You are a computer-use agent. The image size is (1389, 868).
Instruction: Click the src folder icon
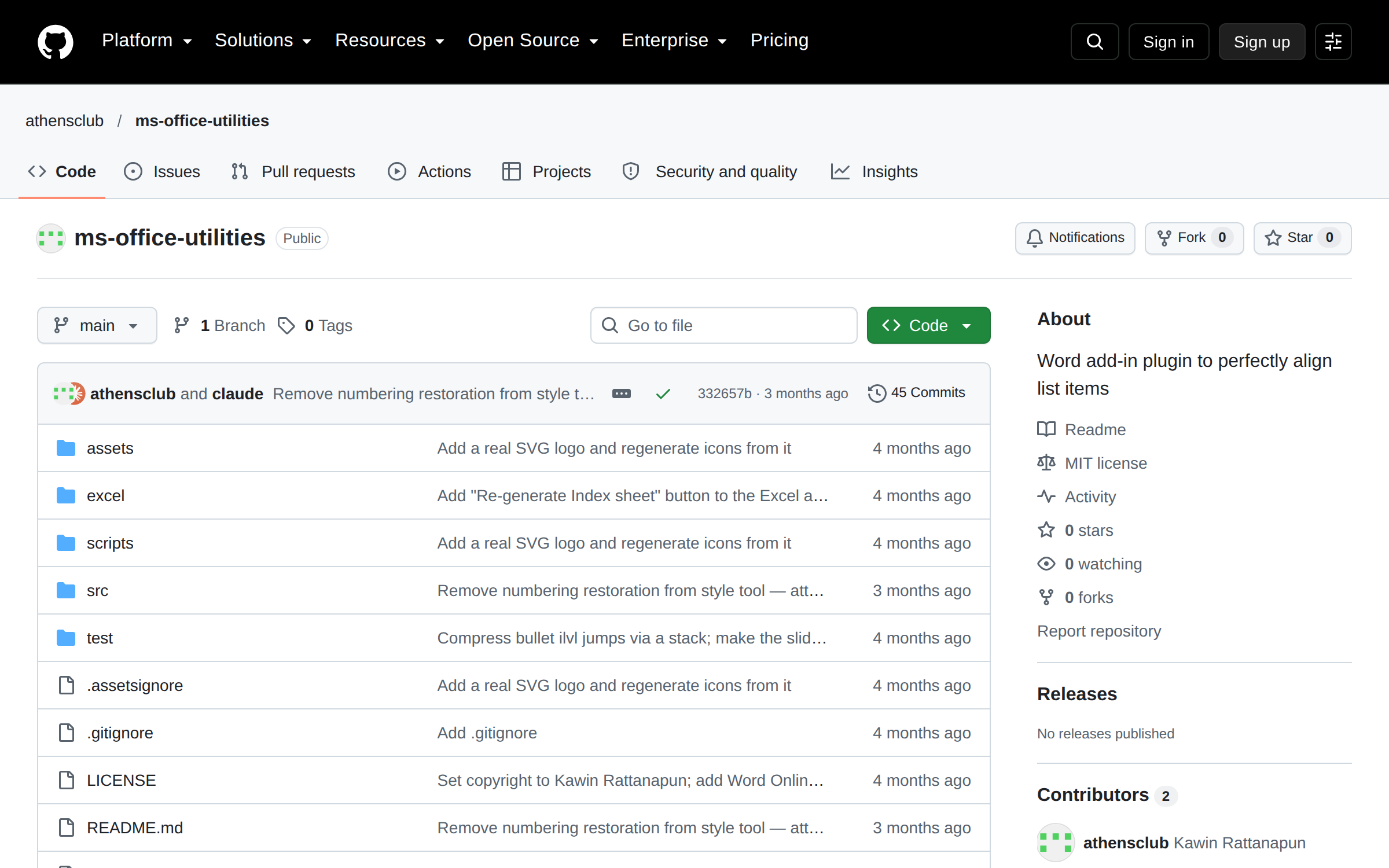pos(66,590)
